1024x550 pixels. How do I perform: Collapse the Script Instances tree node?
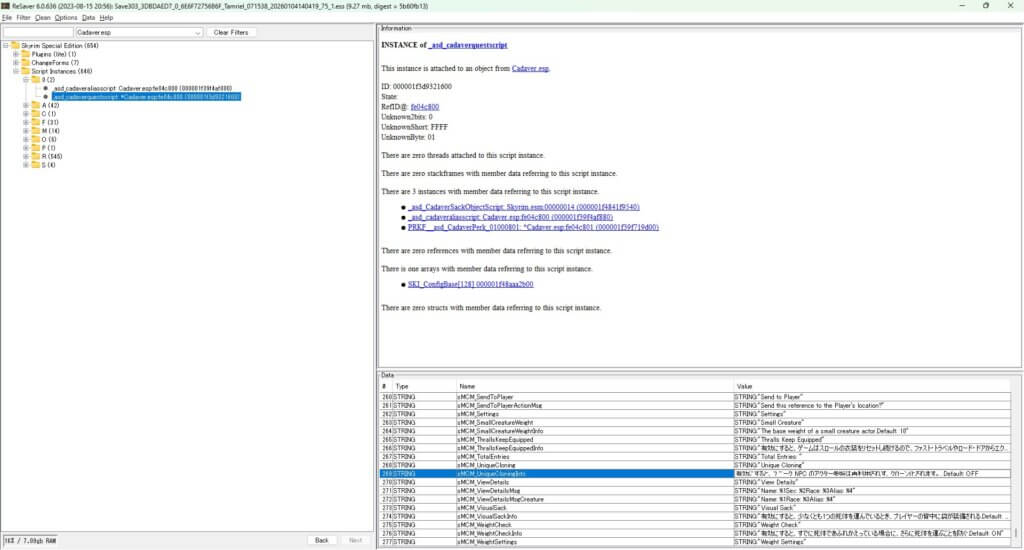pyautogui.click(x=16, y=71)
